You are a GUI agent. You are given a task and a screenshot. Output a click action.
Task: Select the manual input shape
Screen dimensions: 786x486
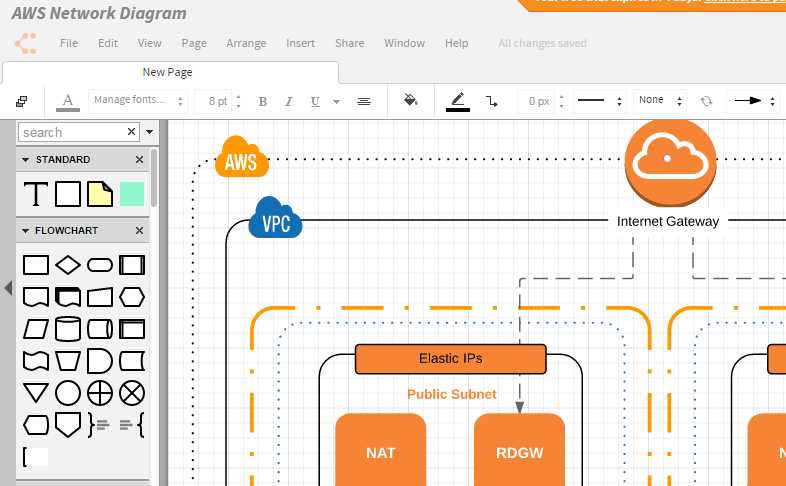(100, 297)
